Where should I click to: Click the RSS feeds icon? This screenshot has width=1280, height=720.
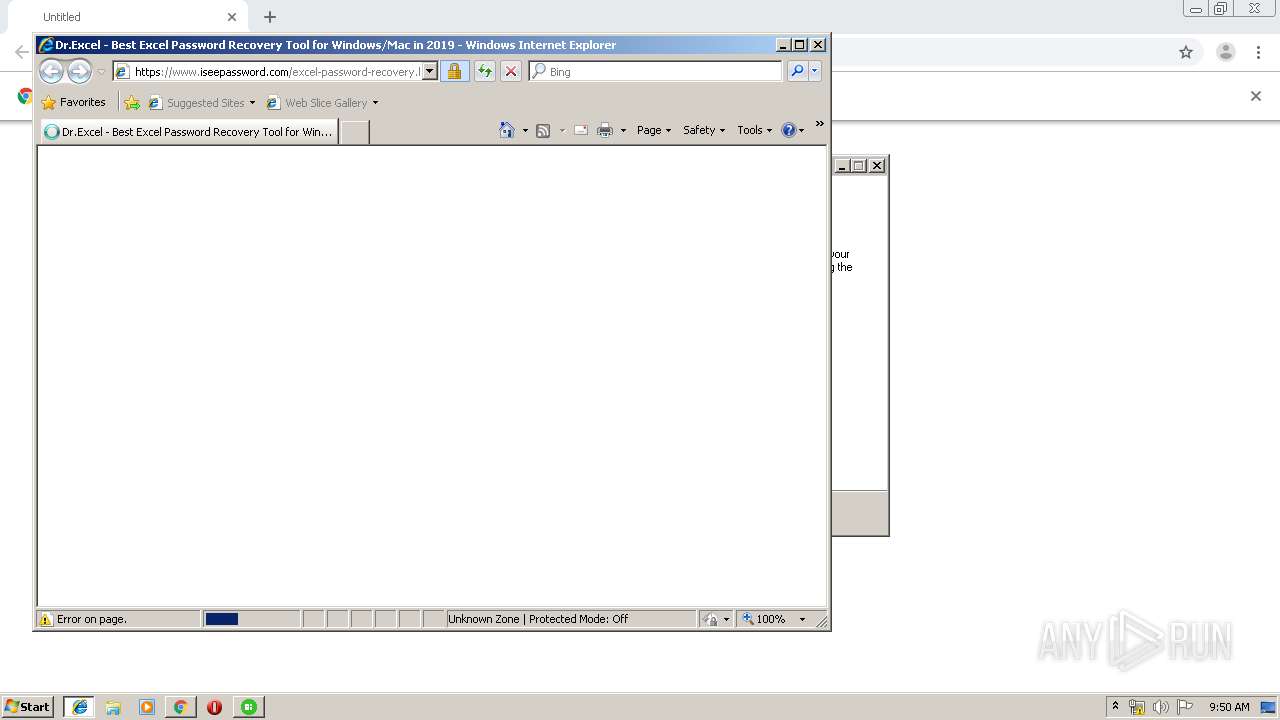coord(543,130)
